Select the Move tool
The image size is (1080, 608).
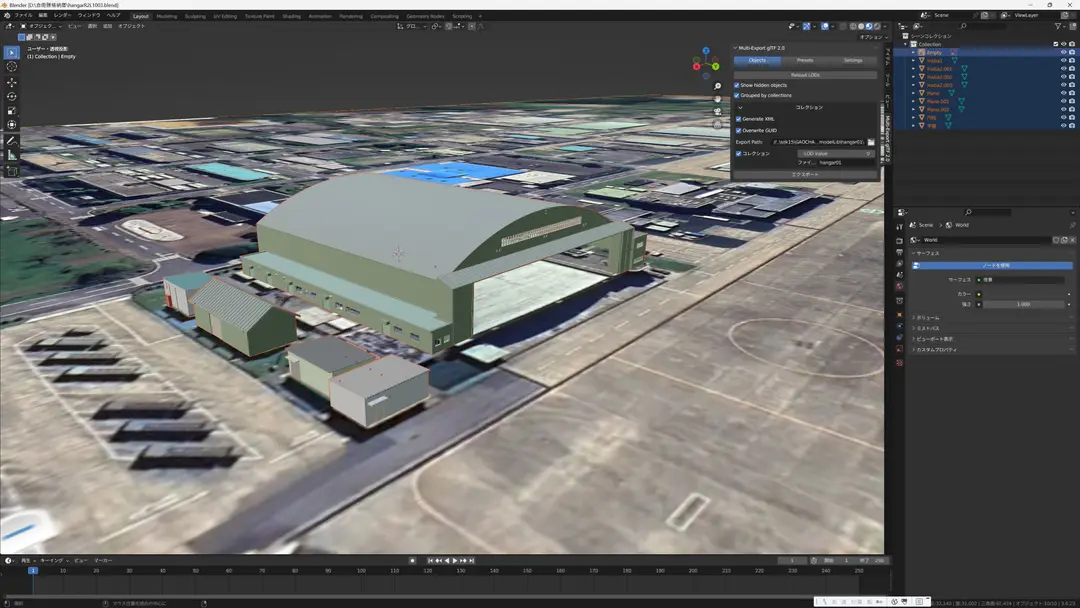[x=12, y=82]
